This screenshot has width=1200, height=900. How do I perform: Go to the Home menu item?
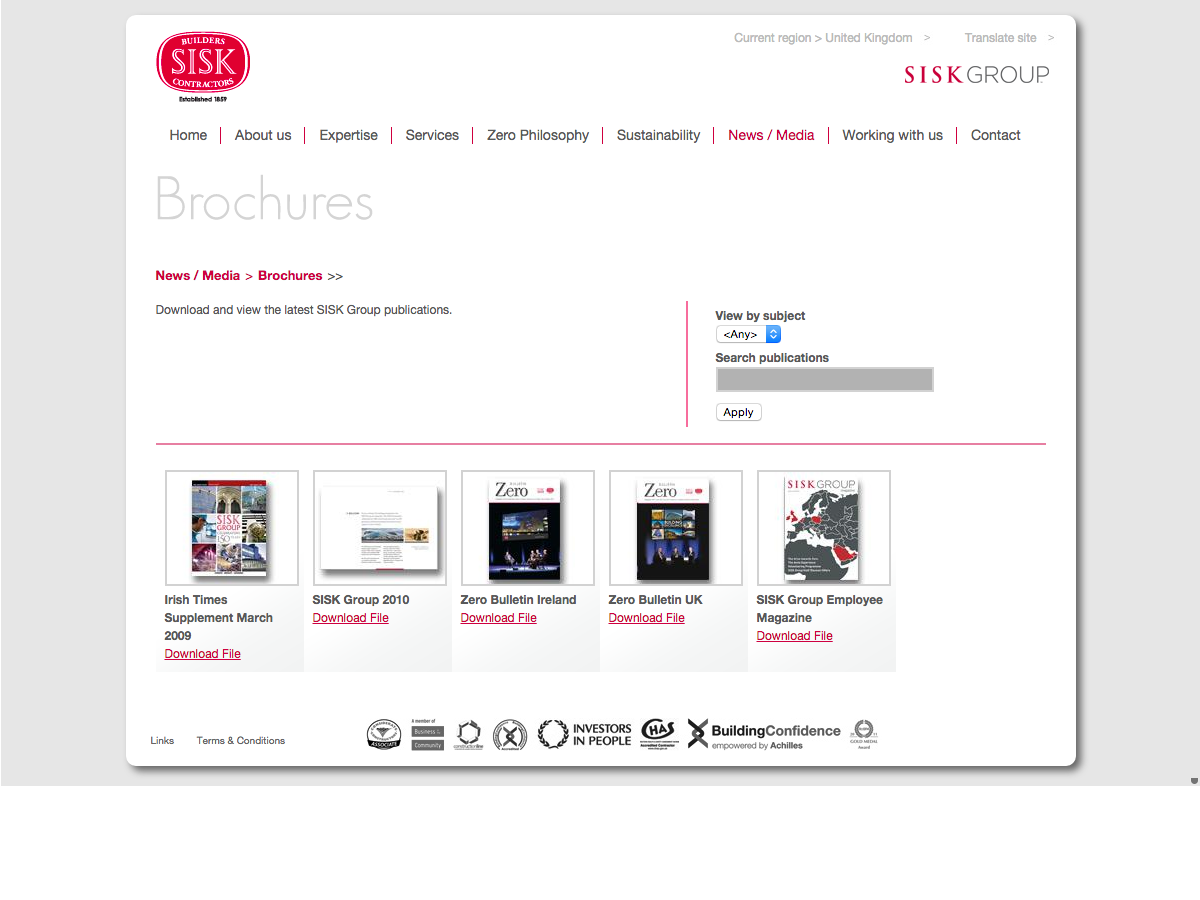[x=188, y=135]
